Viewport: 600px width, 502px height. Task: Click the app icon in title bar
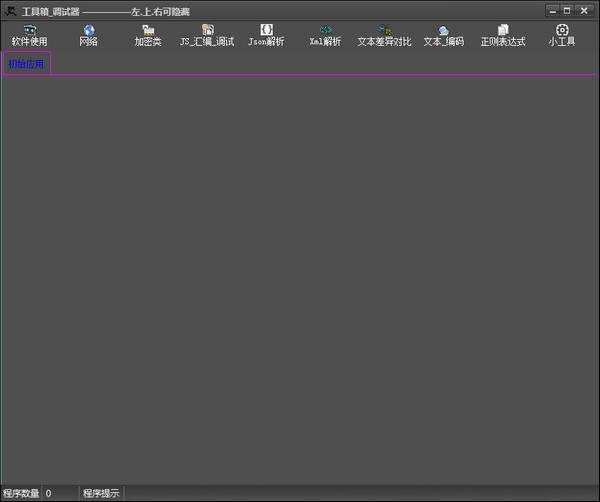click(10, 10)
